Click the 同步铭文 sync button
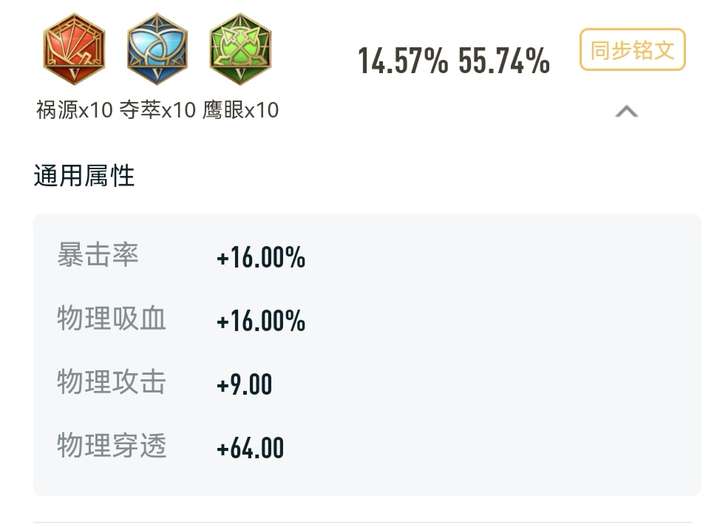The width and height of the screenshot is (720, 527). (632, 50)
